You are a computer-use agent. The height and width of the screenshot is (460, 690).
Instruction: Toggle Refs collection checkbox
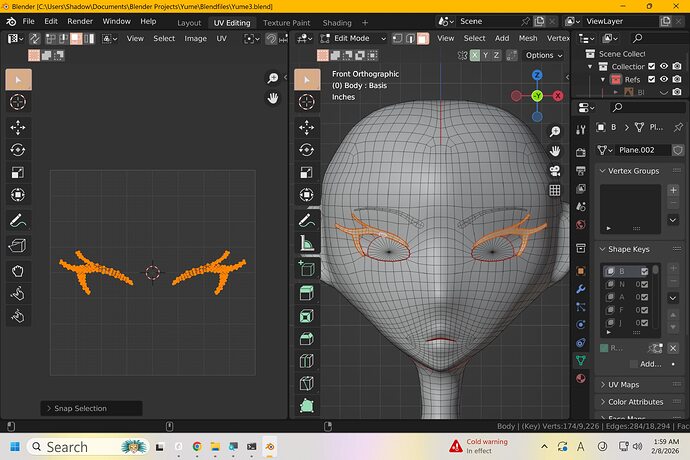point(652,79)
